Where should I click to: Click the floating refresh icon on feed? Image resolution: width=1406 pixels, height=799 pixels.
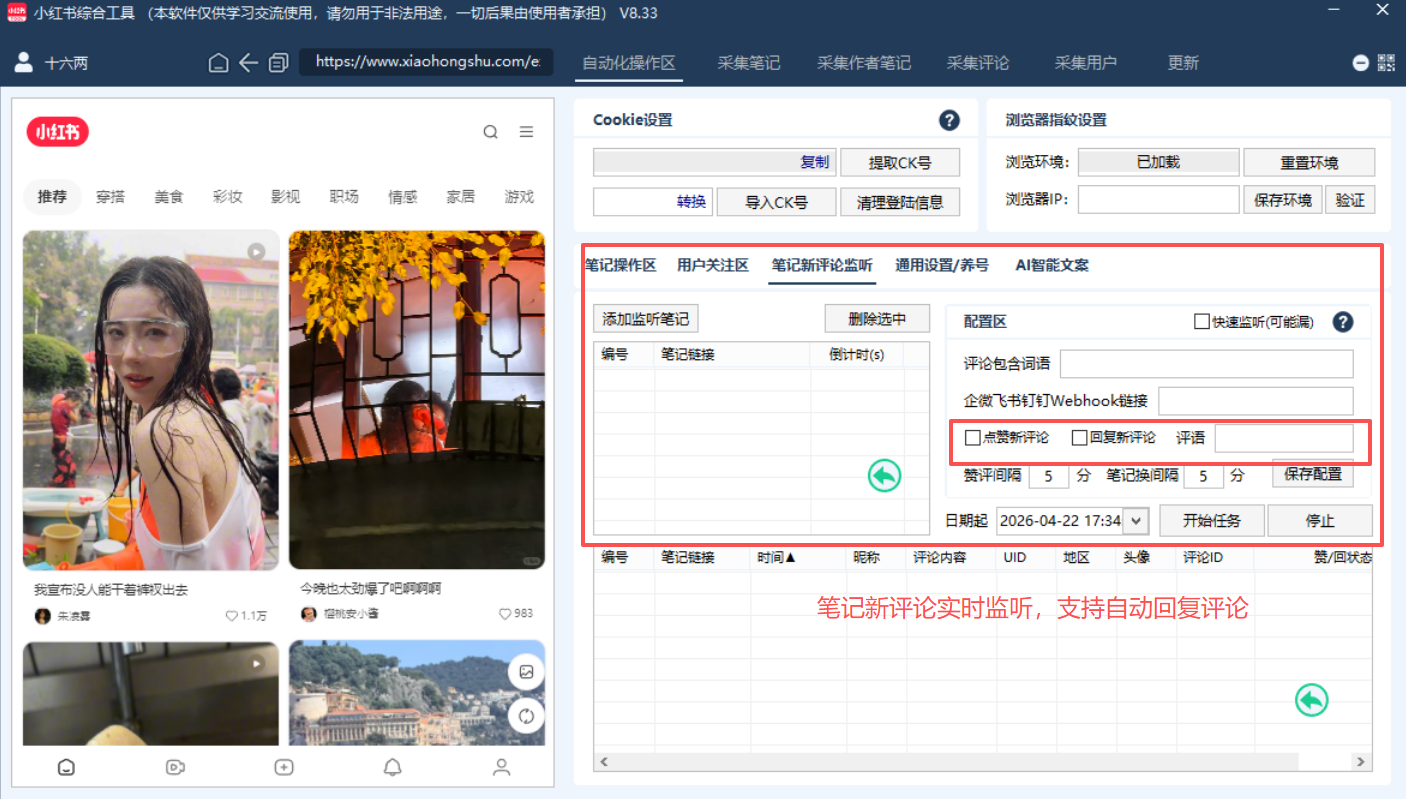click(x=526, y=716)
